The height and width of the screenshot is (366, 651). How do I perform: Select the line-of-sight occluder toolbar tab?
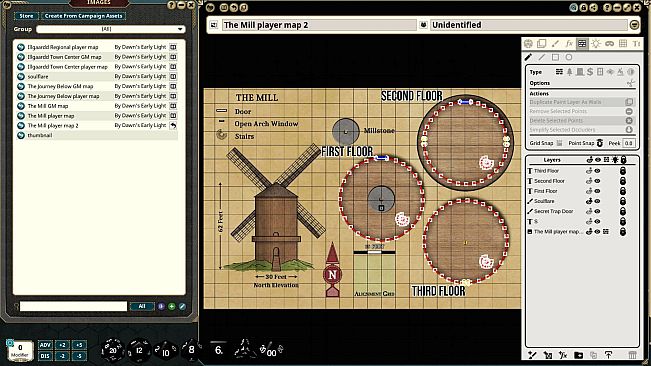[x=582, y=44]
